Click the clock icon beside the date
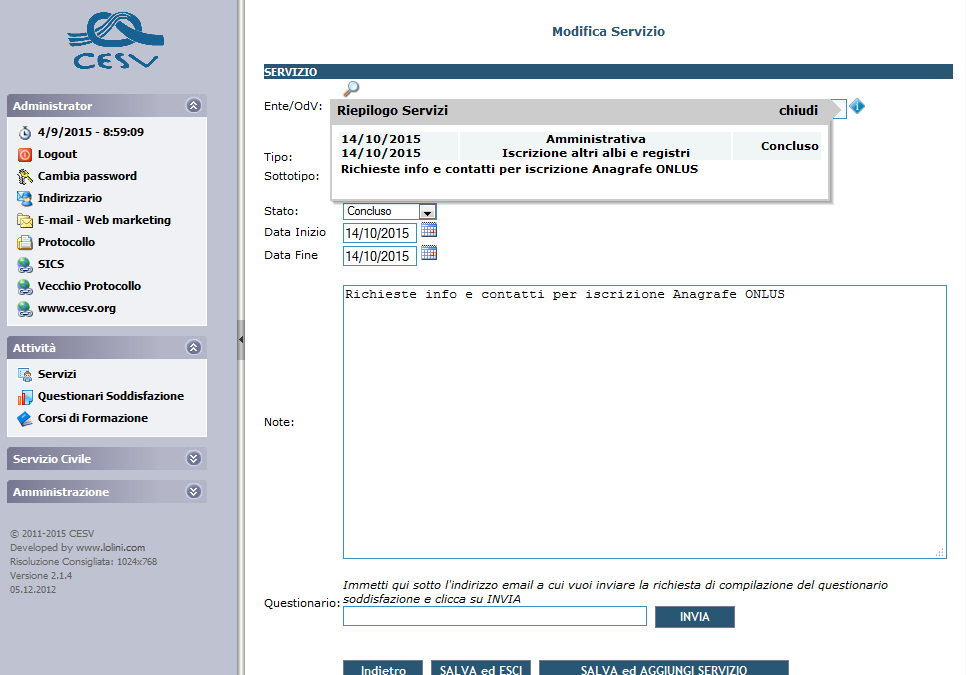This screenshot has height=675, width=966. tap(25, 132)
